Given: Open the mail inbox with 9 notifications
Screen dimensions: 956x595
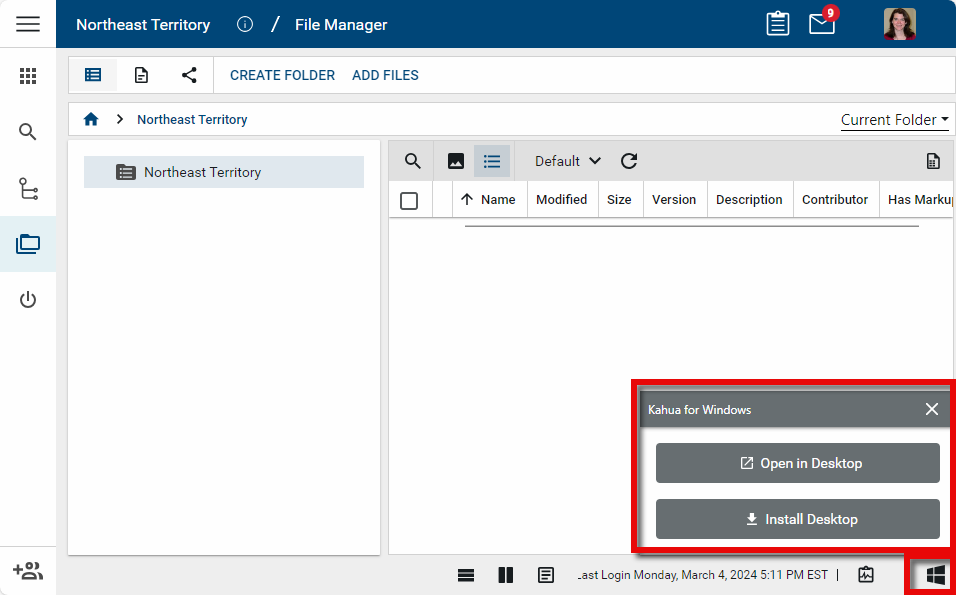Looking at the screenshot, I should pyautogui.click(x=822, y=24).
